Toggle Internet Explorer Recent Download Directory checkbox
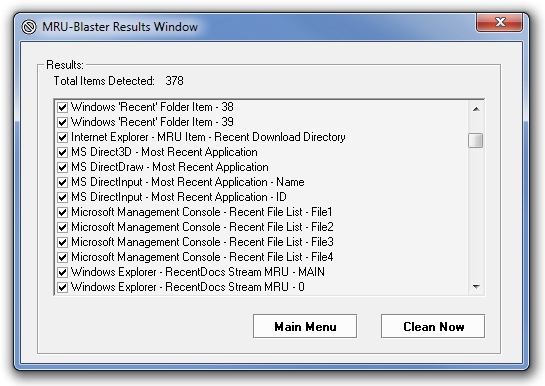The image size is (545, 386). pyautogui.click(x=62, y=137)
